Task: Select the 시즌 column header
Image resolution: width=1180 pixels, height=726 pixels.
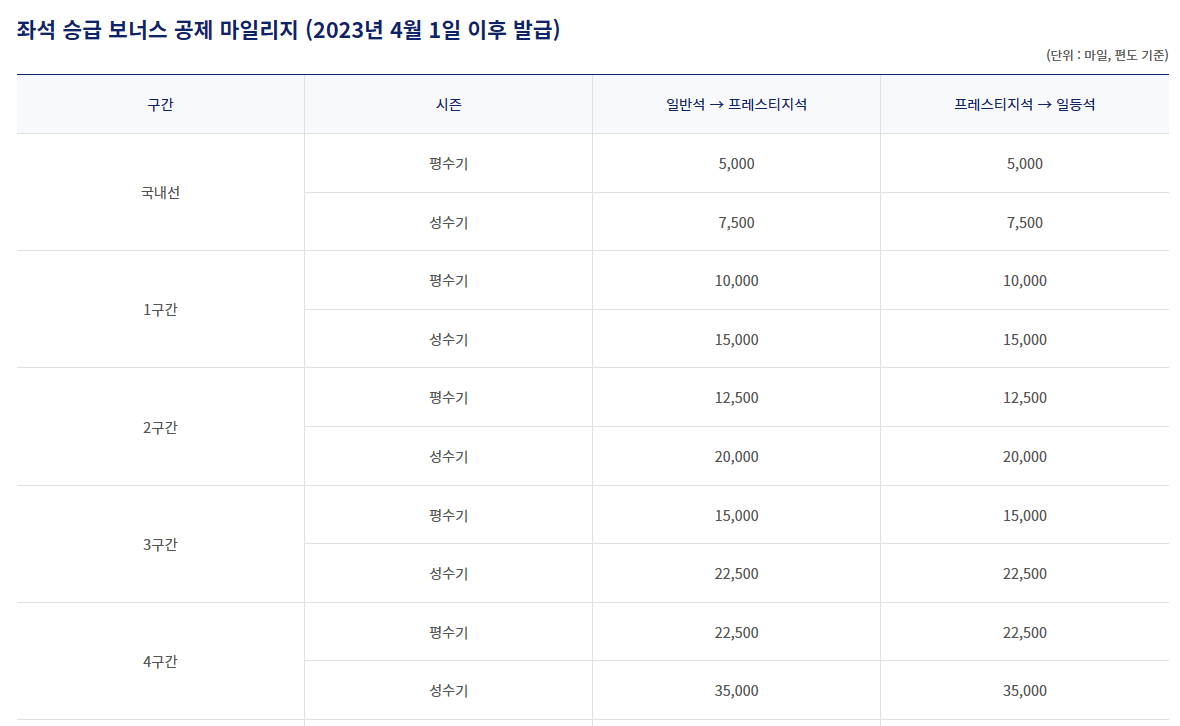Action: (448, 103)
